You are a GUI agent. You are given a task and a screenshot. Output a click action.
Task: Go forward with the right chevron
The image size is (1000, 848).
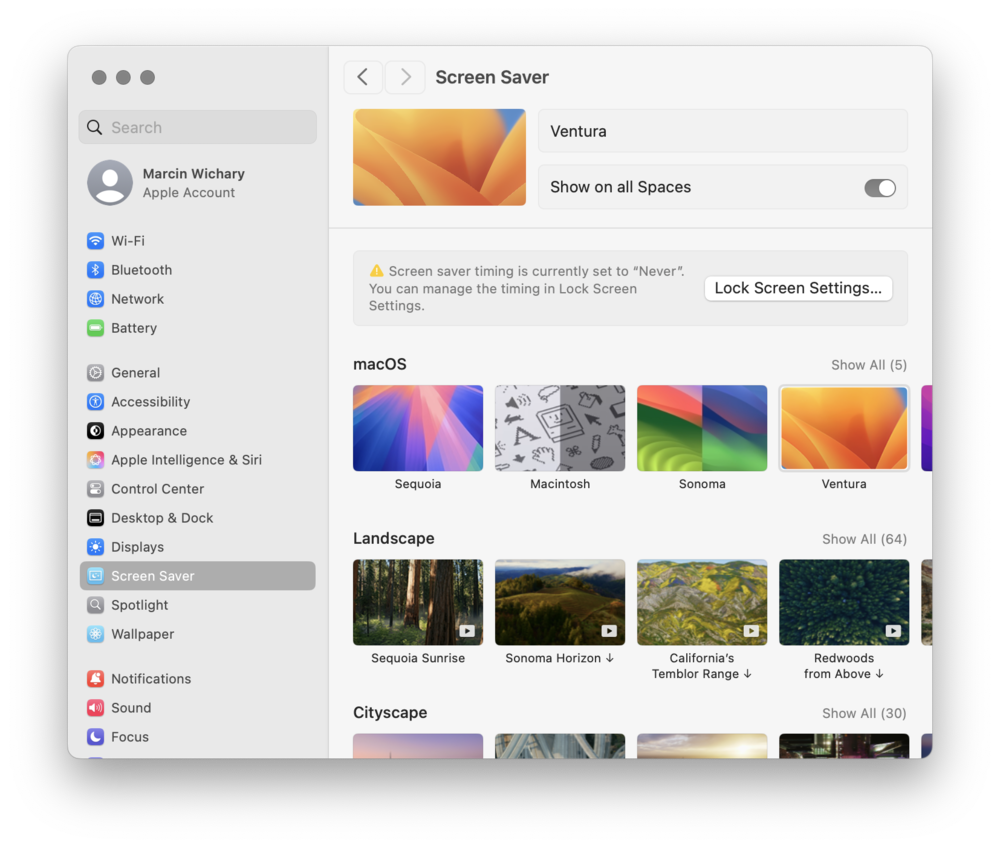(x=405, y=77)
